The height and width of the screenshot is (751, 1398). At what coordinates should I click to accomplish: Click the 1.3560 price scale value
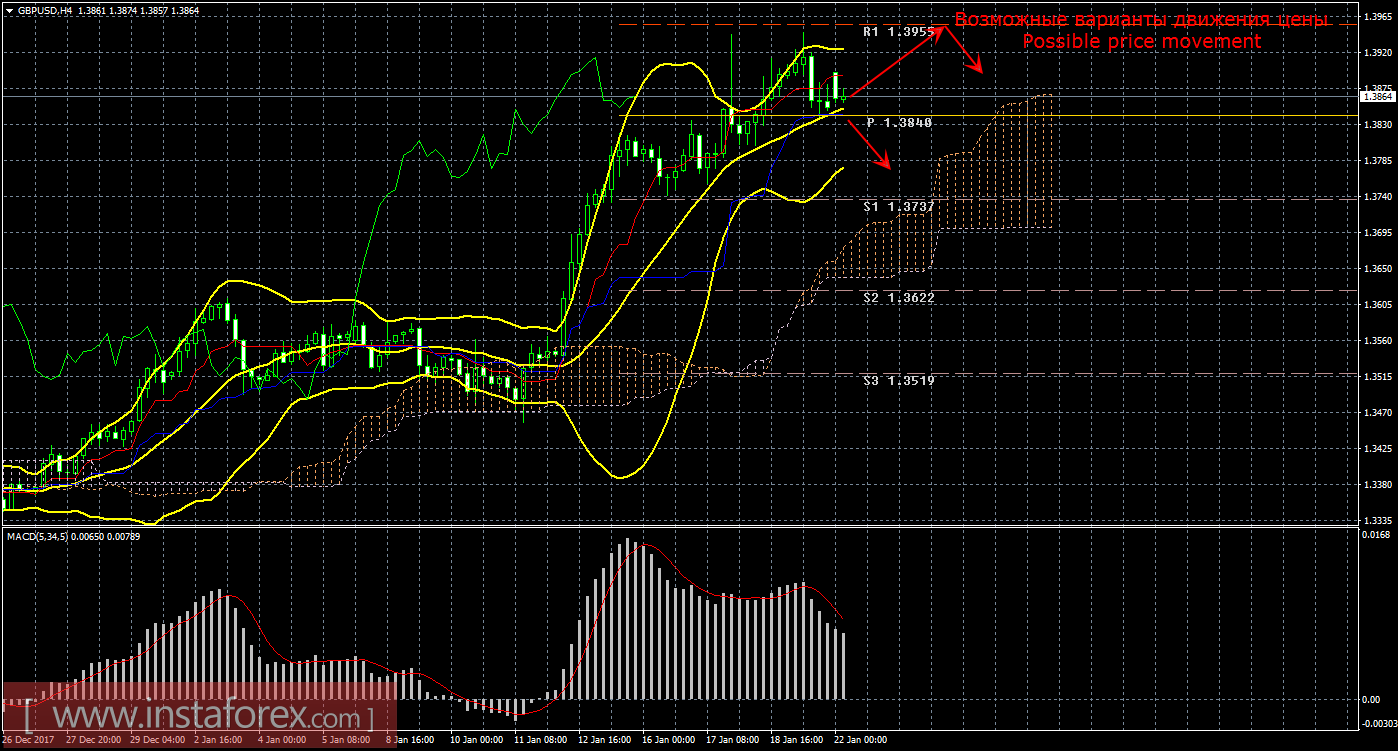coord(1377,341)
